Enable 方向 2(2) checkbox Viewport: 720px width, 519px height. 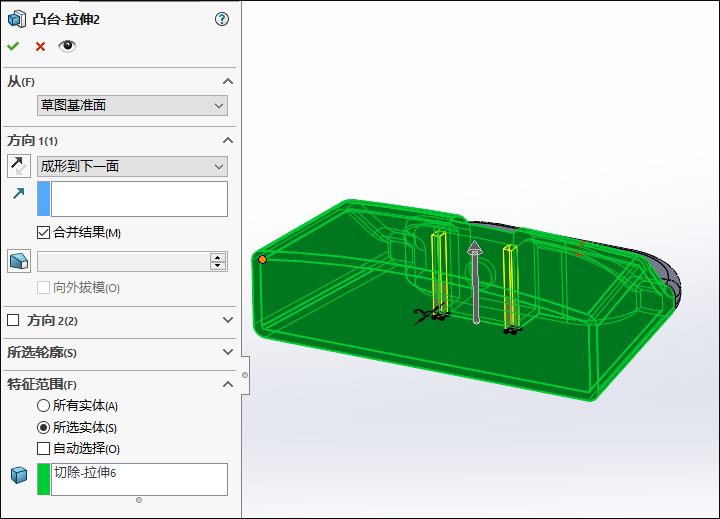click(13, 320)
